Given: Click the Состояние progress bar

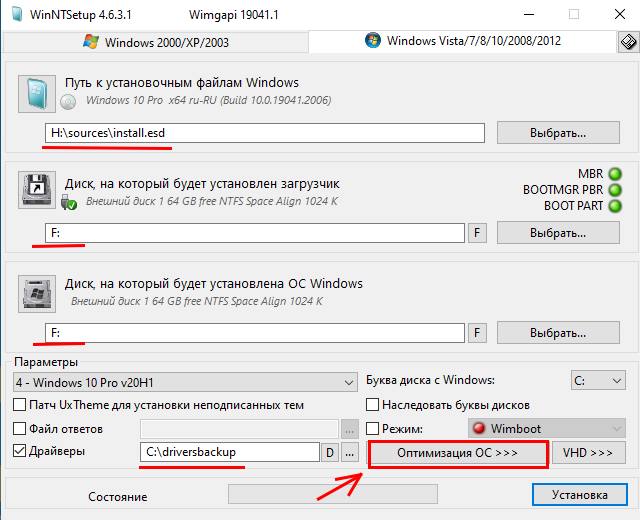Looking at the screenshot, I should [x=333, y=494].
